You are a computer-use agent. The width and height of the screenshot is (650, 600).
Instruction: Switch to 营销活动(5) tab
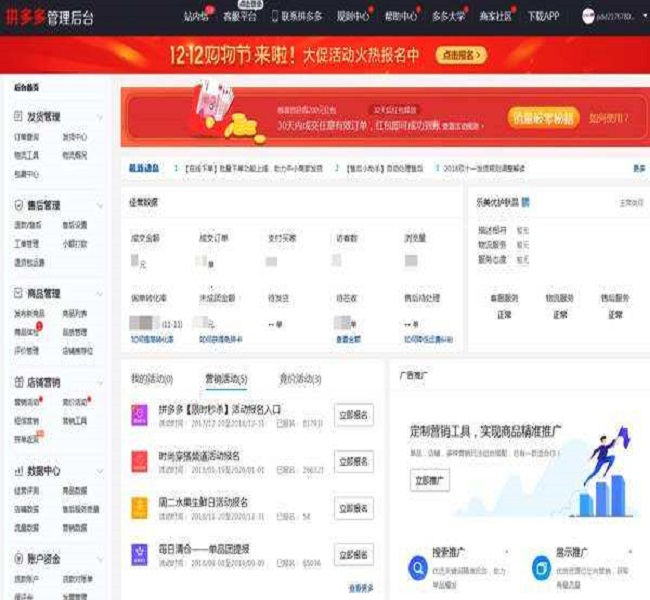pyautogui.click(x=226, y=379)
